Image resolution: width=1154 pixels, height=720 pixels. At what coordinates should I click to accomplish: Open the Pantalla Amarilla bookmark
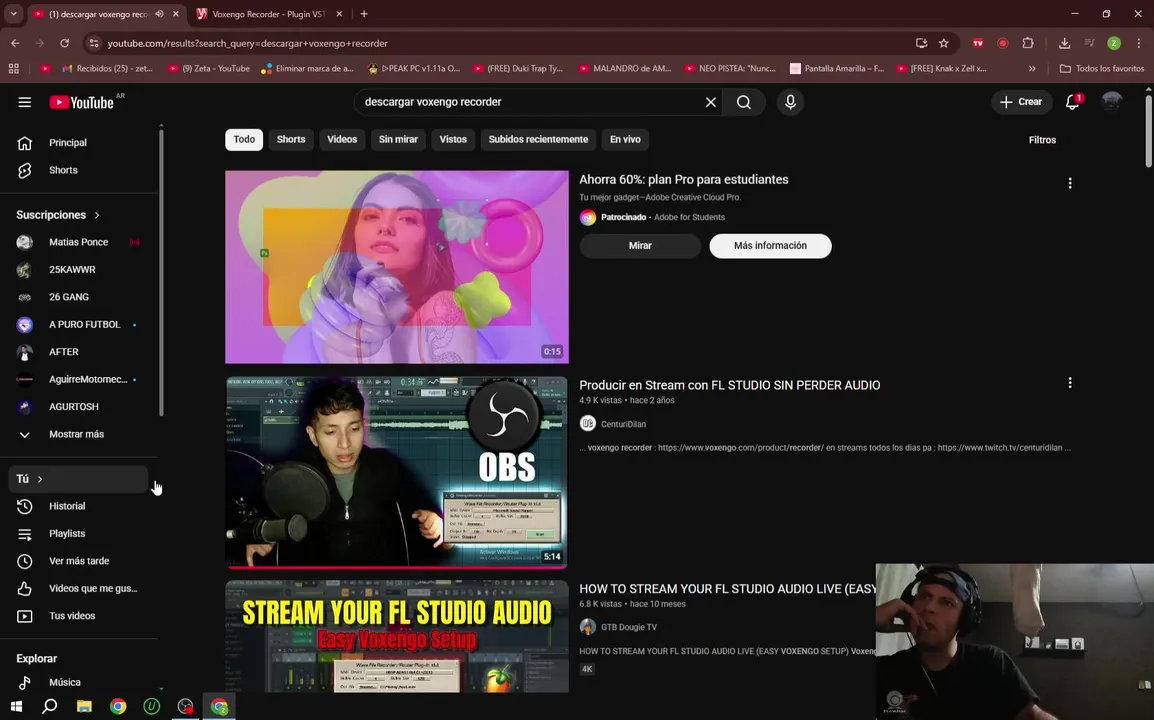pyautogui.click(x=837, y=68)
